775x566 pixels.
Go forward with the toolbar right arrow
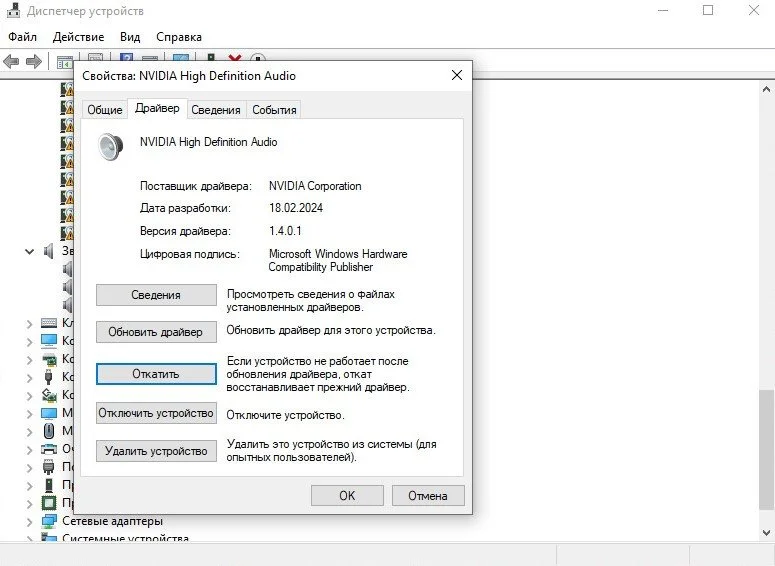[x=34, y=62]
